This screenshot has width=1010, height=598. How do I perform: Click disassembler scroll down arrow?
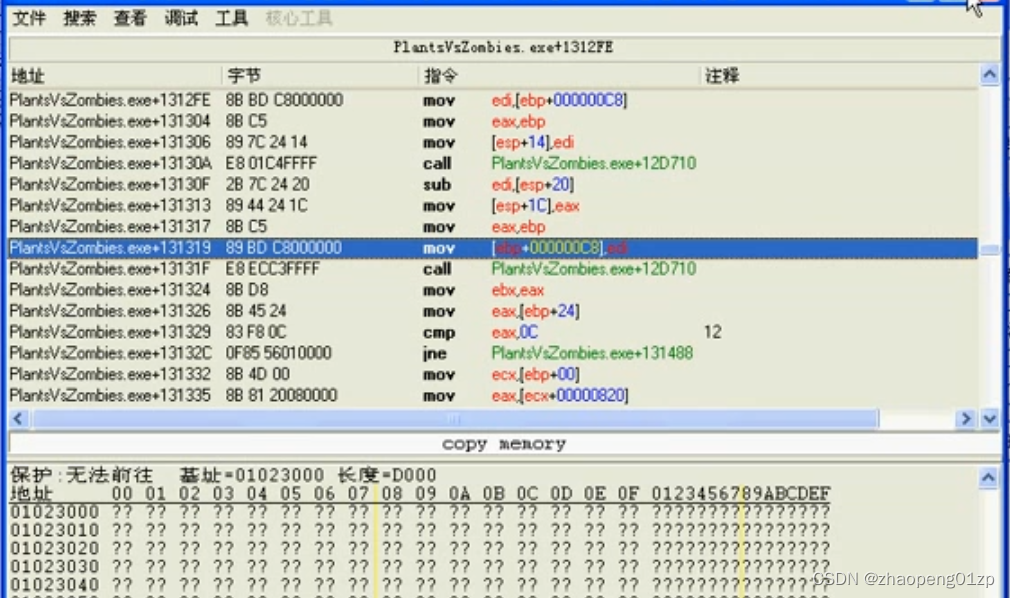click(990, 419)
